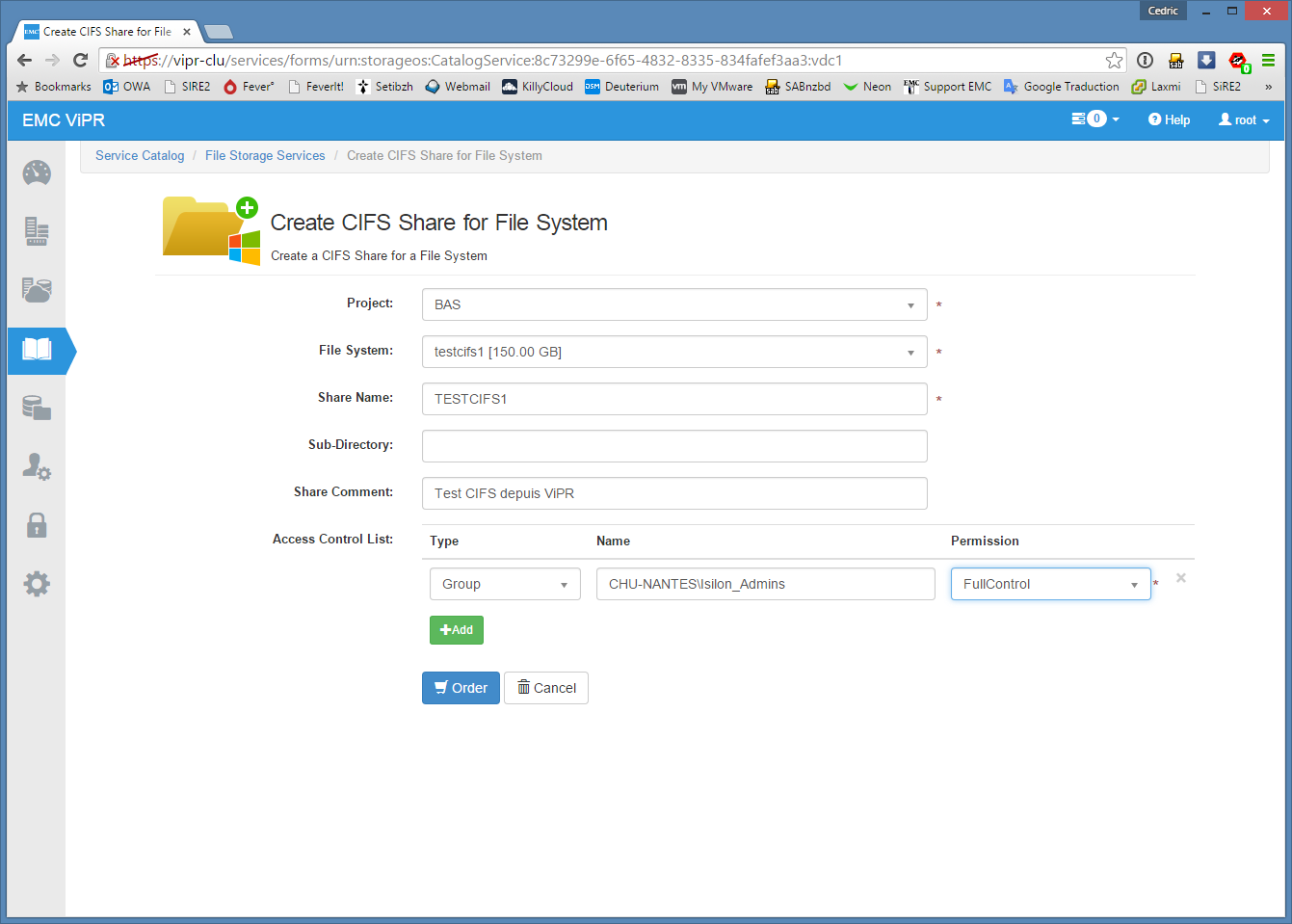Expand the Project dropdown showing BAS
The width and height of the screenshot is (1292, 924).
[x=673, y=304]
